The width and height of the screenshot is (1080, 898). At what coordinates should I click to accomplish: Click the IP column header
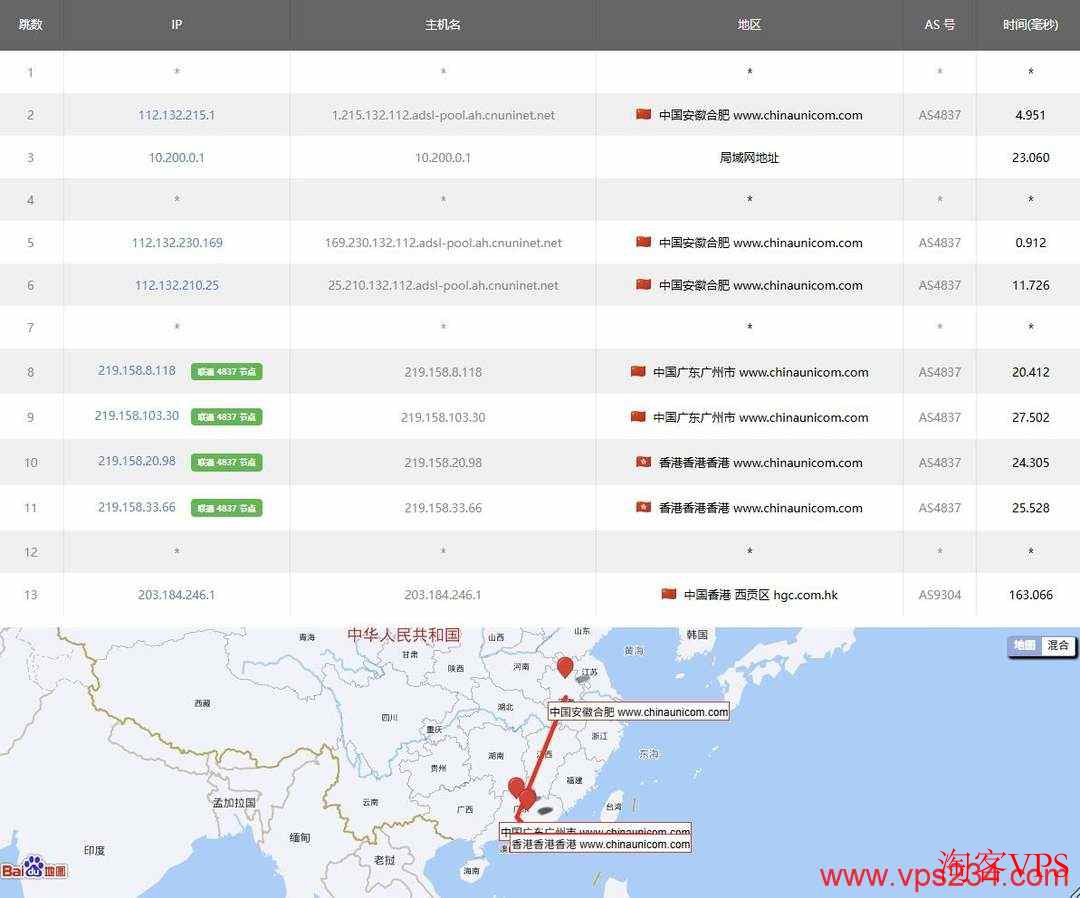coord(176,25)
